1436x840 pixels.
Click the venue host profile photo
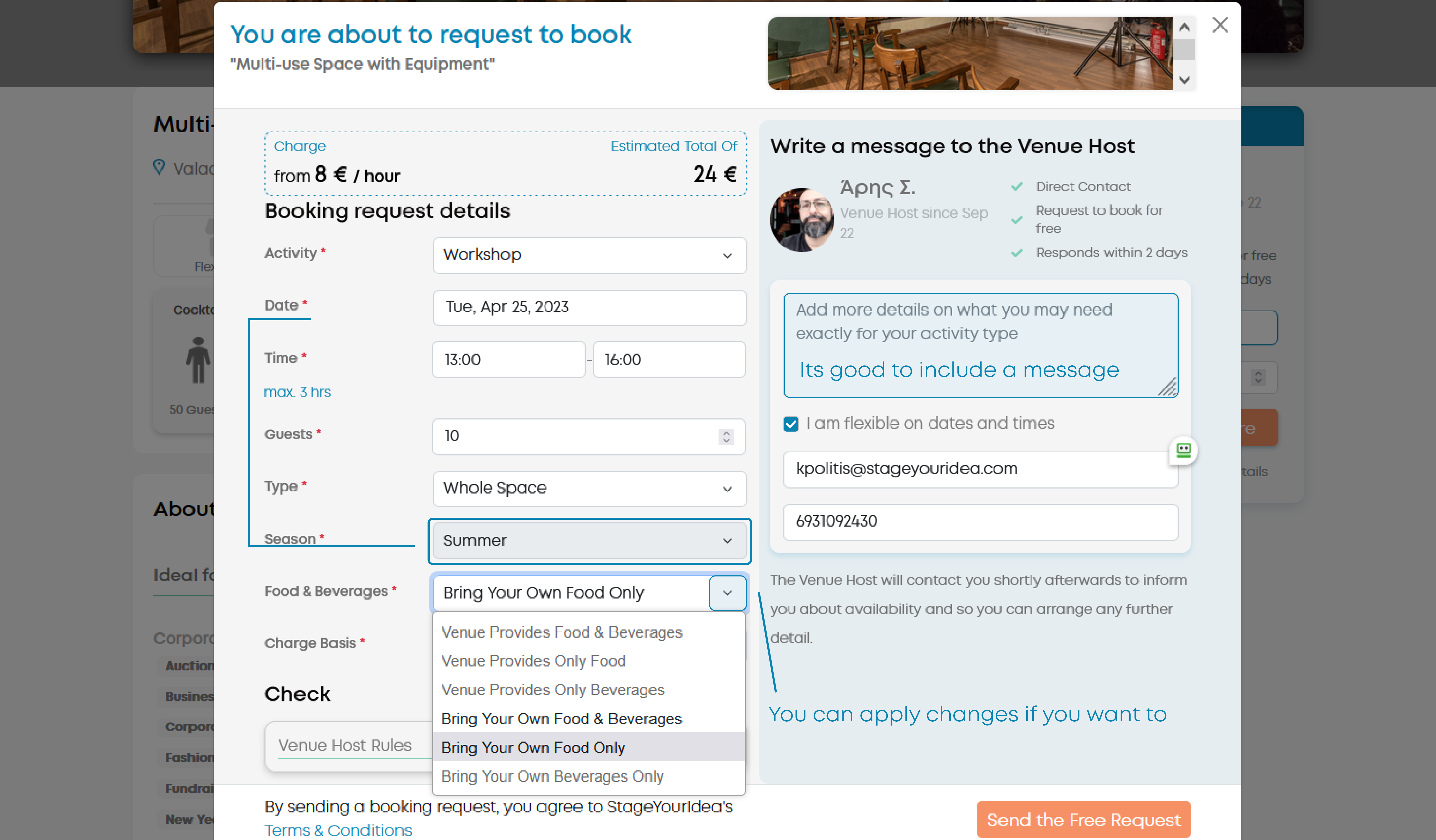click(802, 220)
